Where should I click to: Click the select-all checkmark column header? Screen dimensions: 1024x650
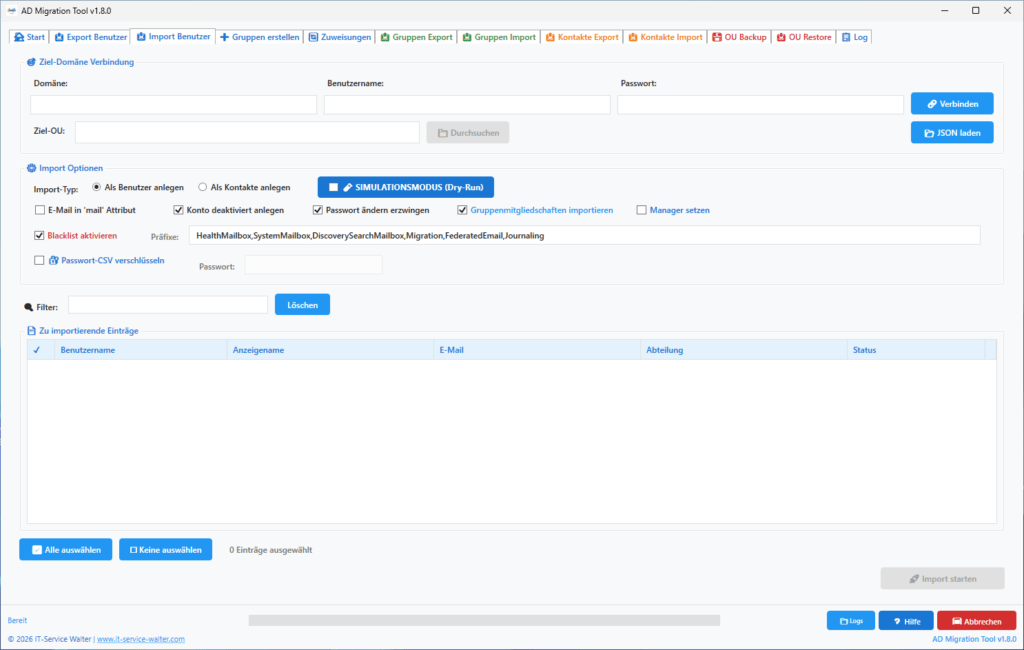pos(37,350)
